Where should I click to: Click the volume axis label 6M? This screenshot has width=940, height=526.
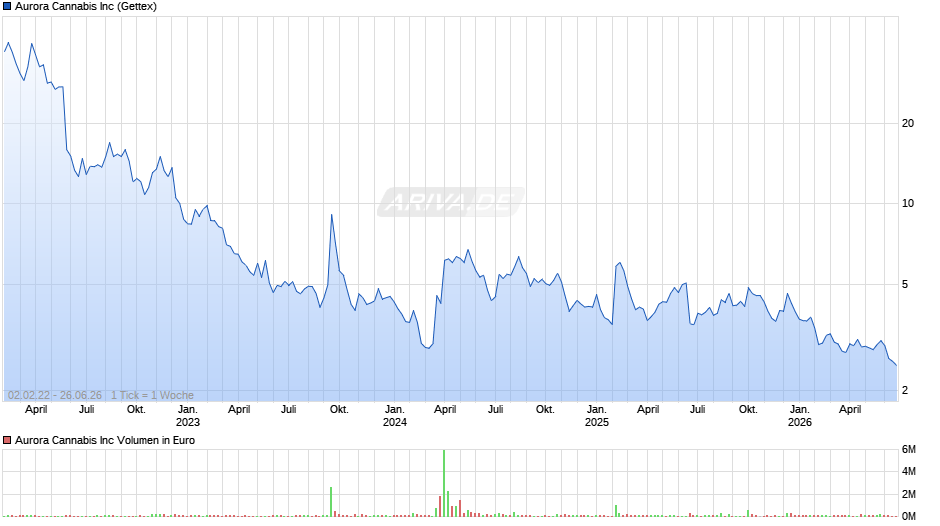[909, 449]
